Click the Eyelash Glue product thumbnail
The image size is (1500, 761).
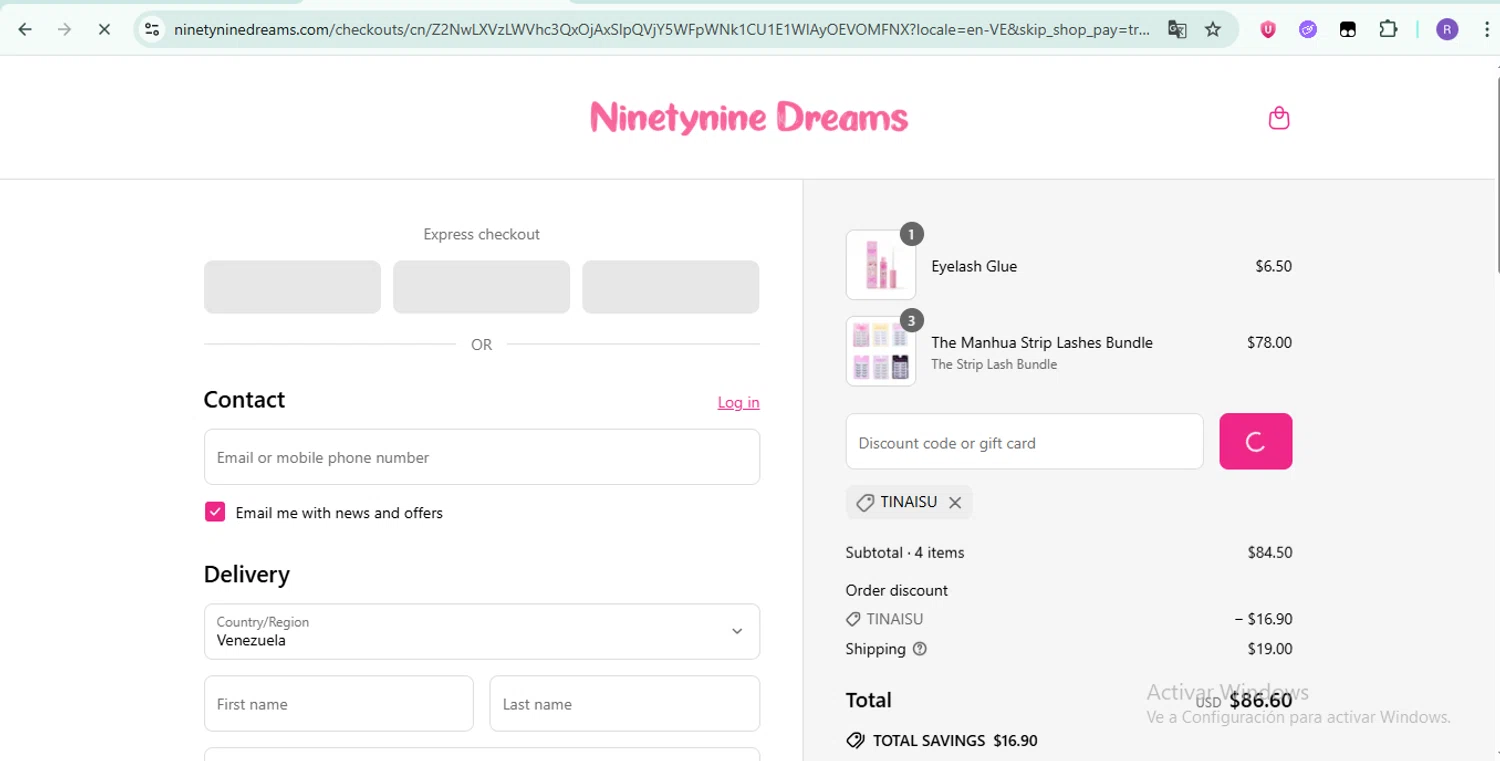[881, 265]
